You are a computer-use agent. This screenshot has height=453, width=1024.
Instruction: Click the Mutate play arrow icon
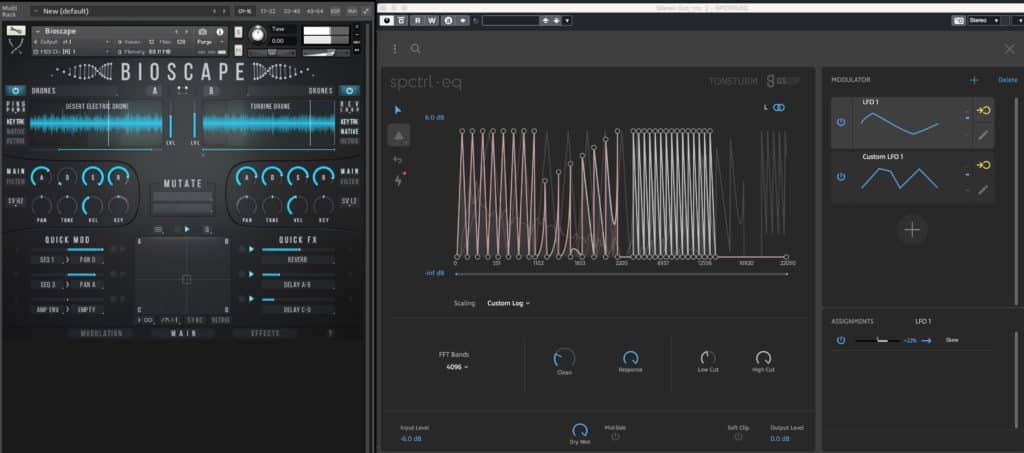[x=187, y=229]
